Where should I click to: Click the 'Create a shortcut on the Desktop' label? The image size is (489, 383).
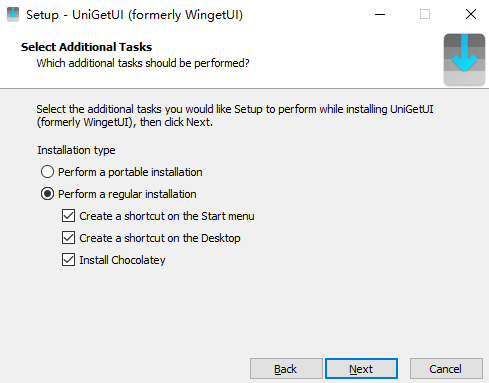[x=160, y=238]
